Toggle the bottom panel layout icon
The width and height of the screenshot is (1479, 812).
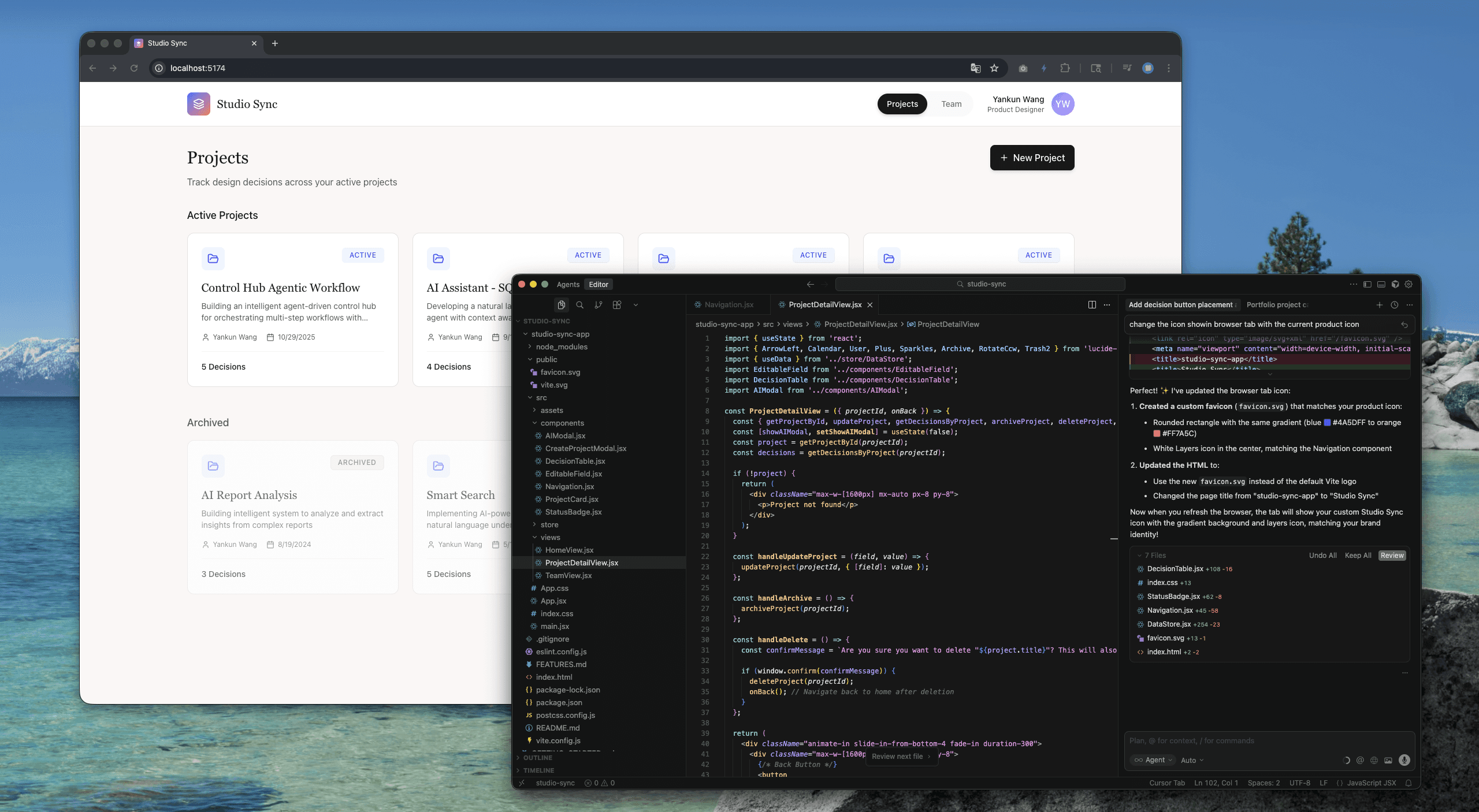click(1381, 284)
